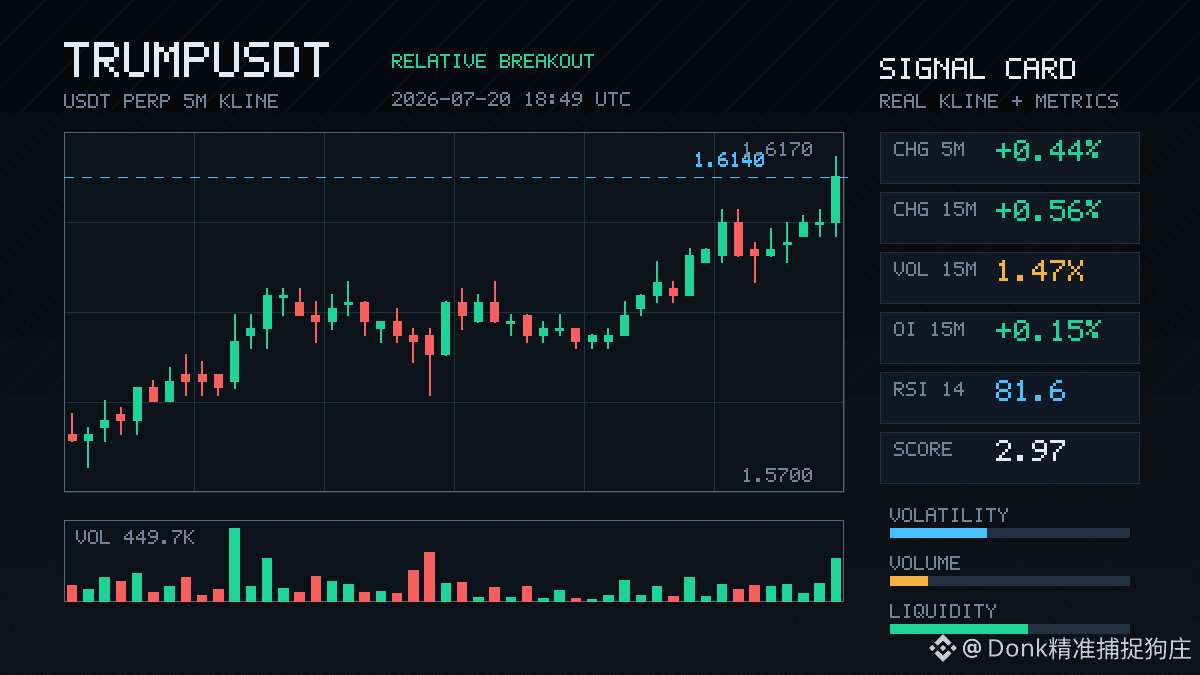This screenshot has width=1200, height=675.
Task: Select the REAL KLINE + METRICS caption
Action: (999, 101)
